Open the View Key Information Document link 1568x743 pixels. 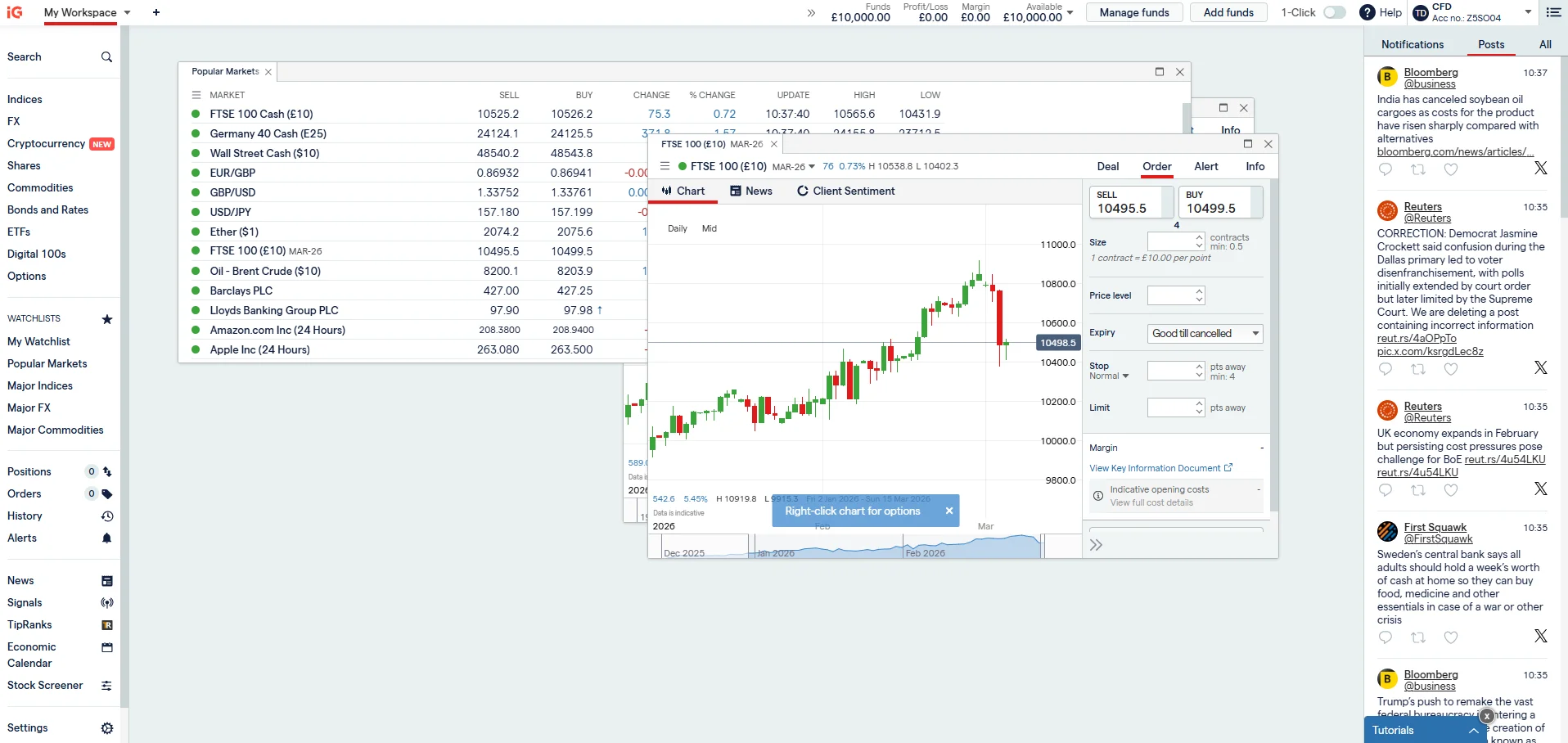point(1156,467)
